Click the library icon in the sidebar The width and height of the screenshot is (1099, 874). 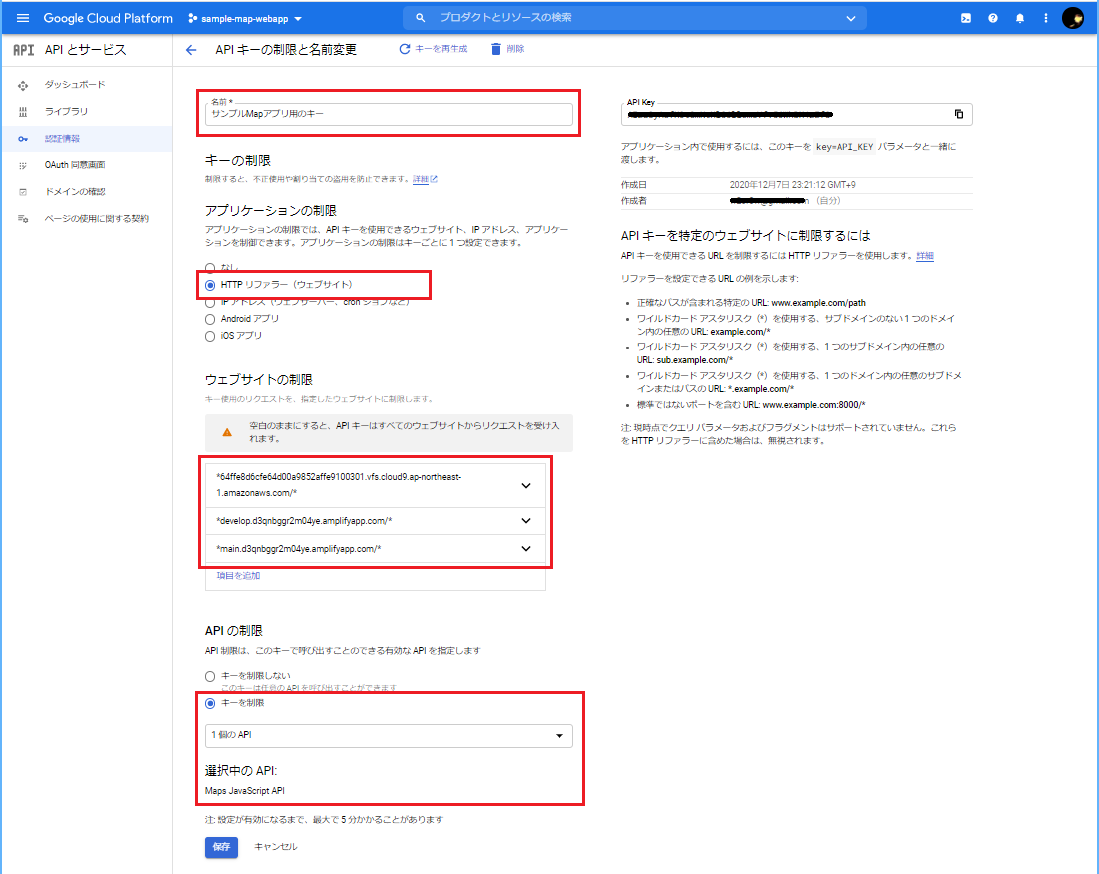23,112
